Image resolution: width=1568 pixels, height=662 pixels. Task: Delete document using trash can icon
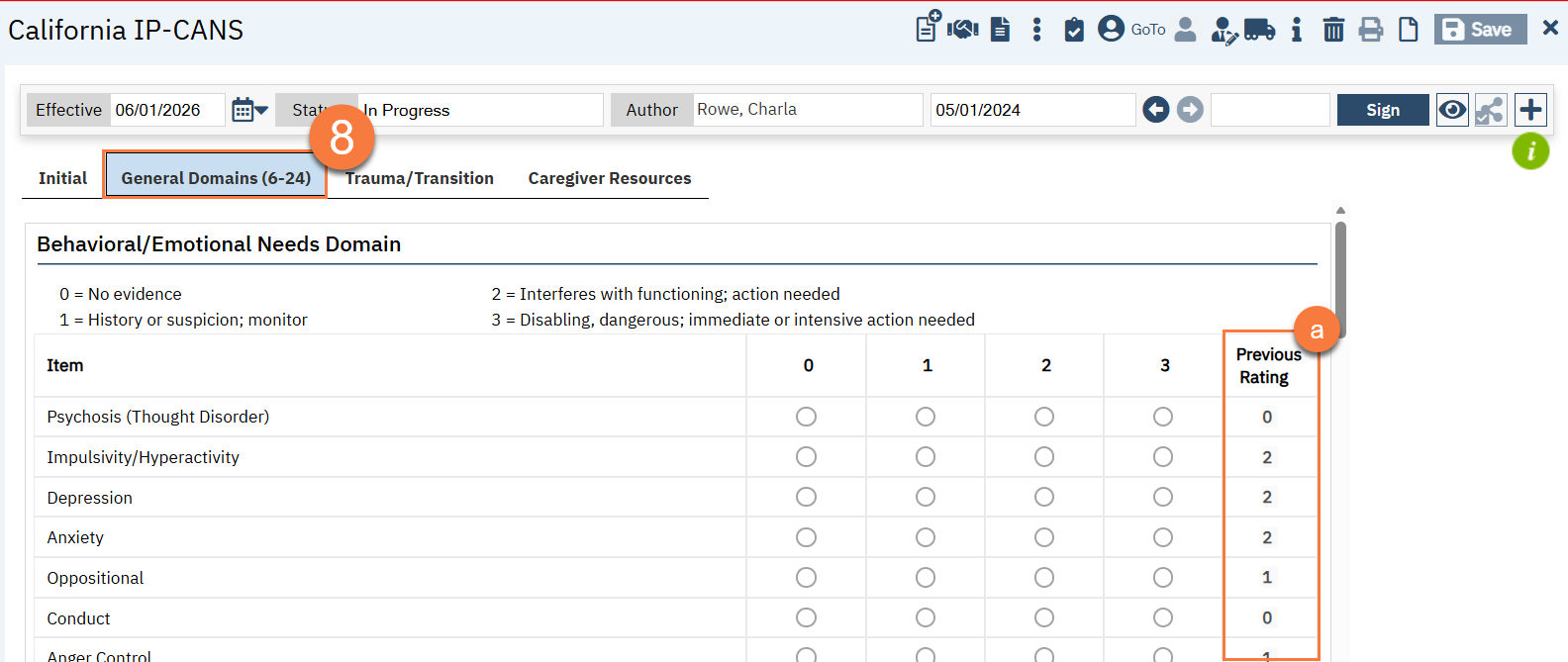pos(1333,30)
